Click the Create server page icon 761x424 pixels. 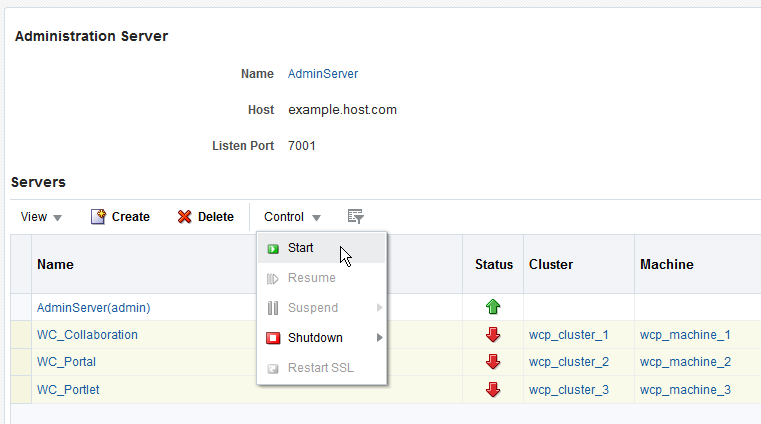[98, 216]
